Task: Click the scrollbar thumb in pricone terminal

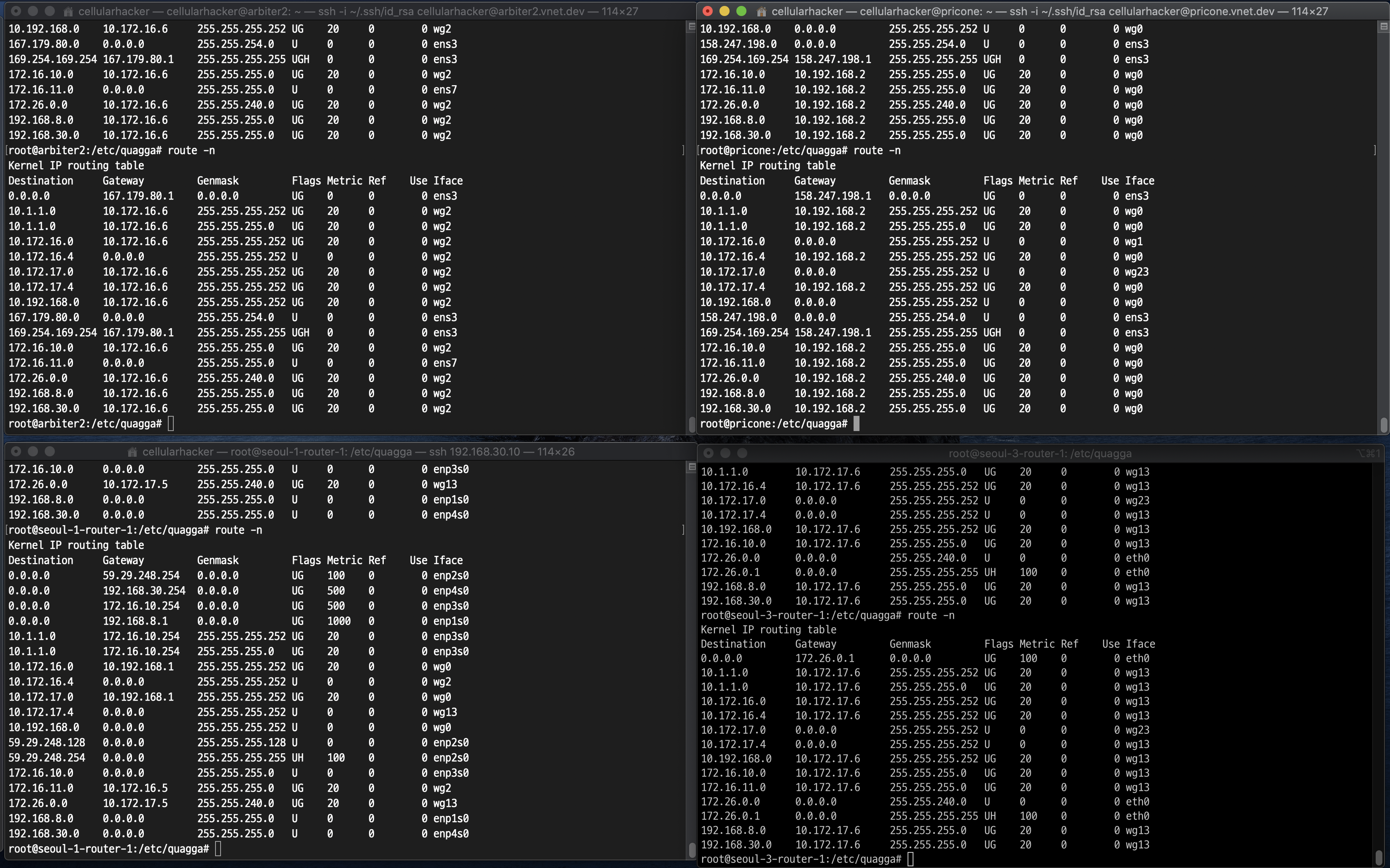Action: (x=1384, y=425)
